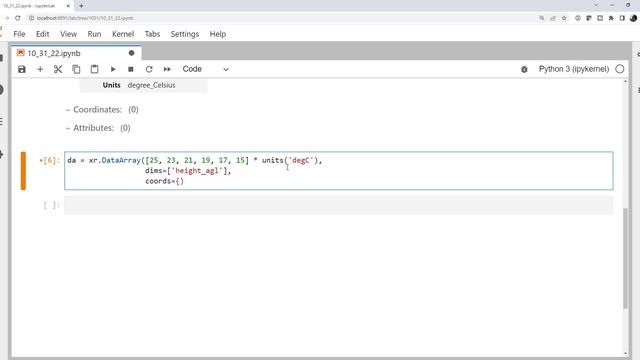
Task: Share this page from address bar
Action: pos(553,18)
